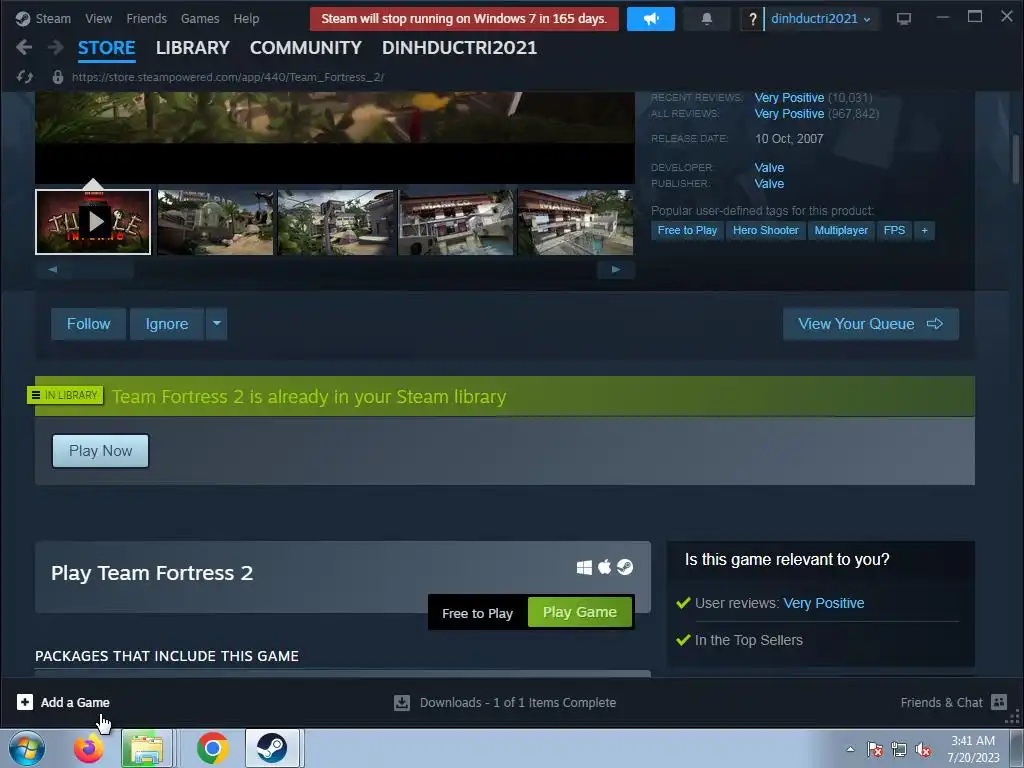Open the FPS tag
This screenshot has height=768, width=1024.
coord(894,231)
